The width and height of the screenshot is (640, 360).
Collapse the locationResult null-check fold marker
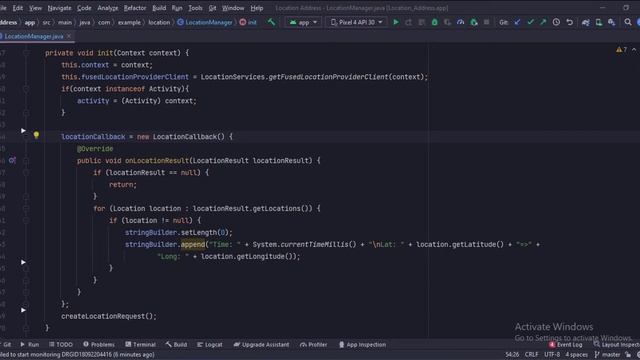(x=26, y=173)
